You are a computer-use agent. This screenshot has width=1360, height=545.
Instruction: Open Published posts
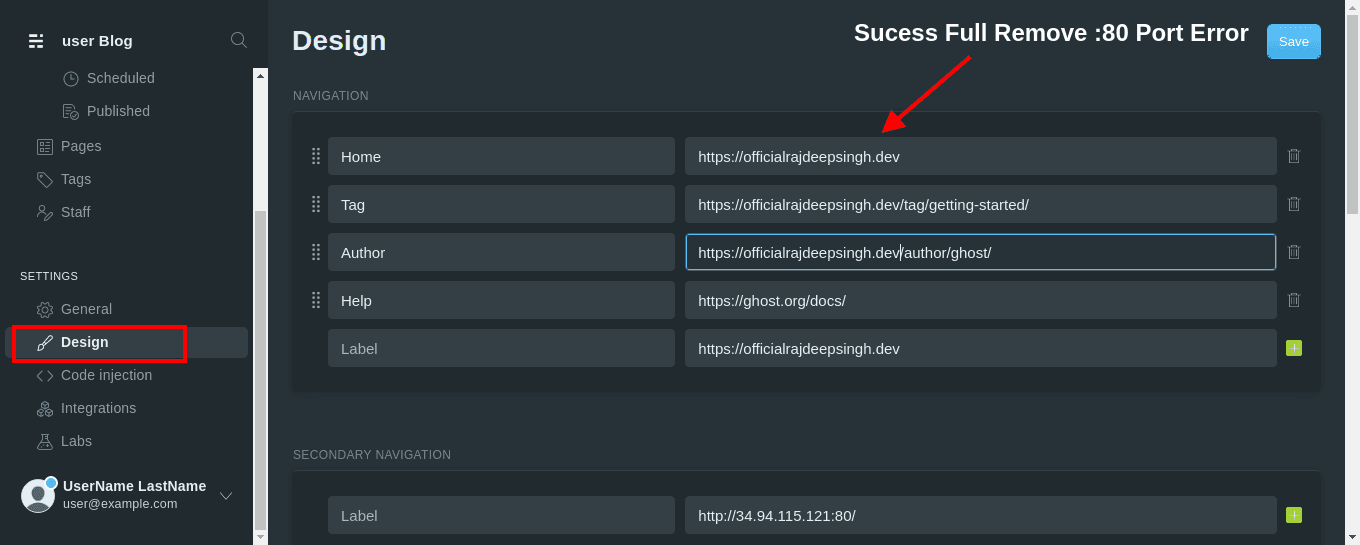(x=118, y=111)
